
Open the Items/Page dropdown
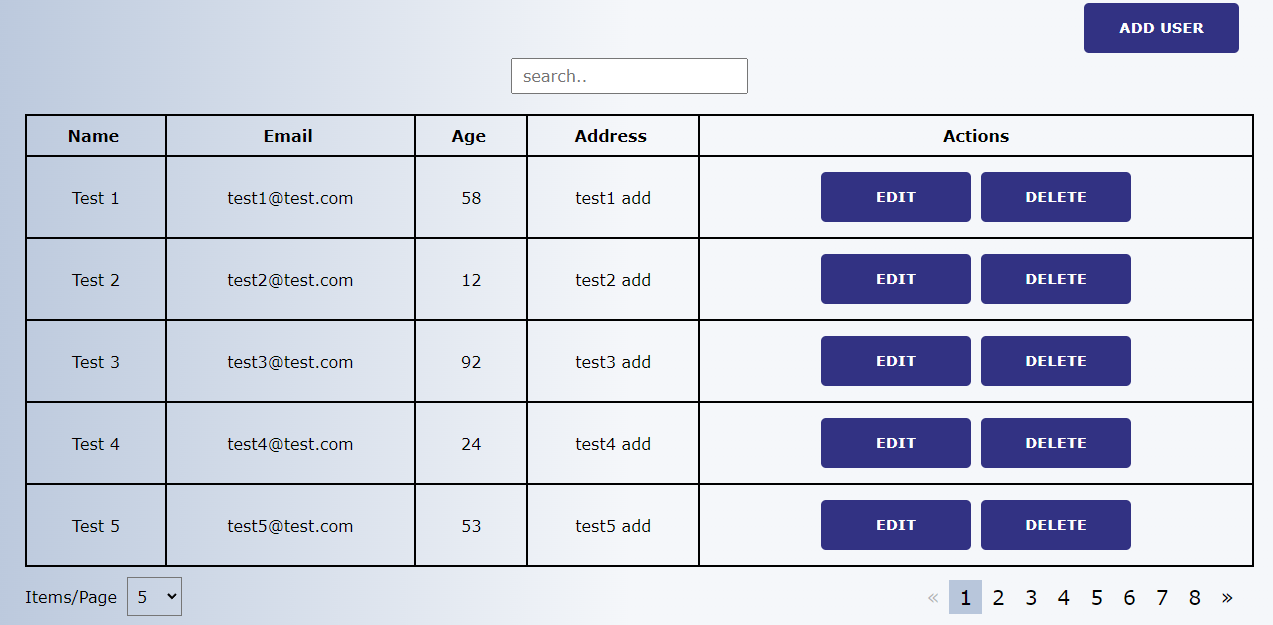click(x=154, y=596)
